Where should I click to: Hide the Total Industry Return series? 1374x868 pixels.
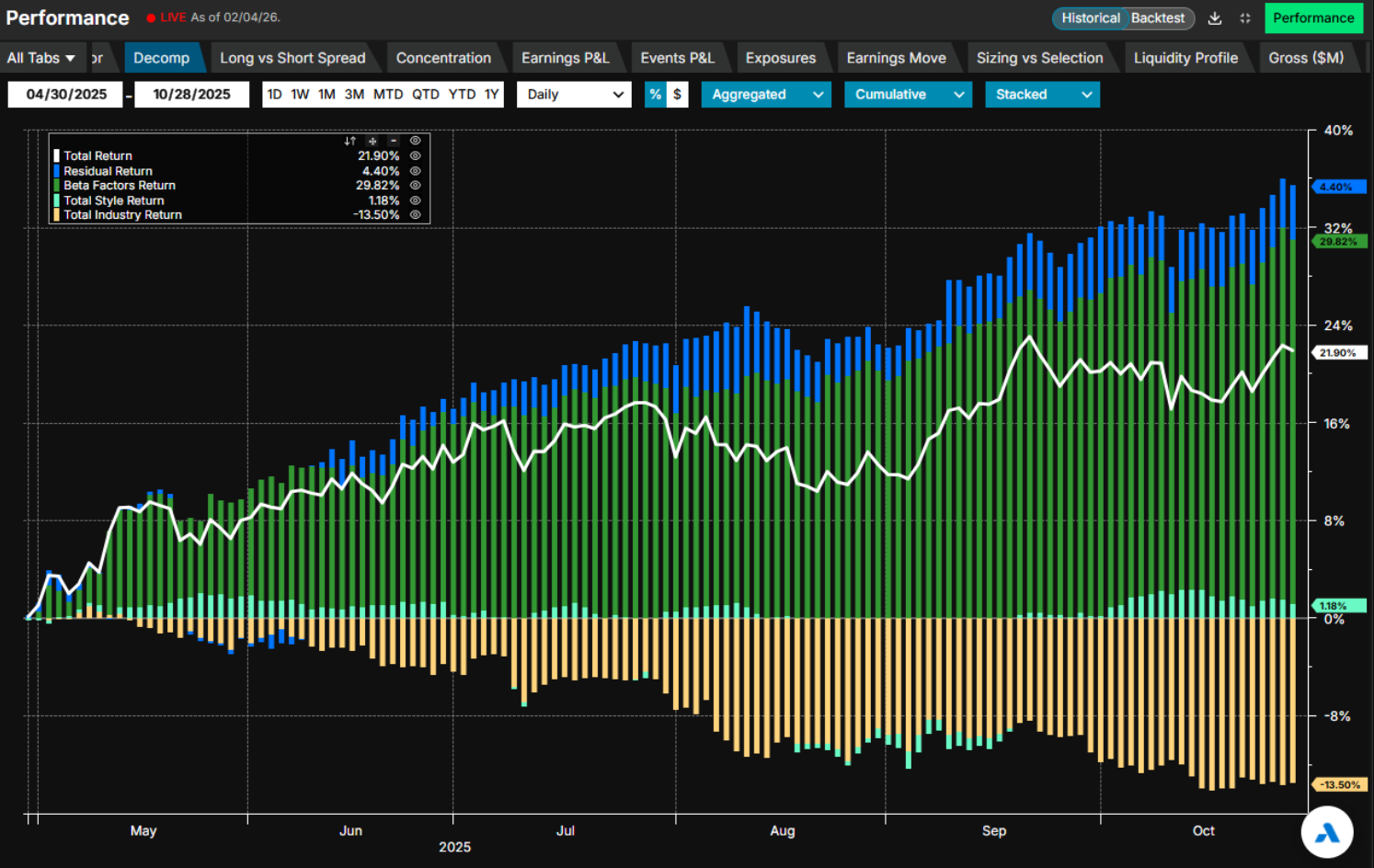tap(416, 215)
